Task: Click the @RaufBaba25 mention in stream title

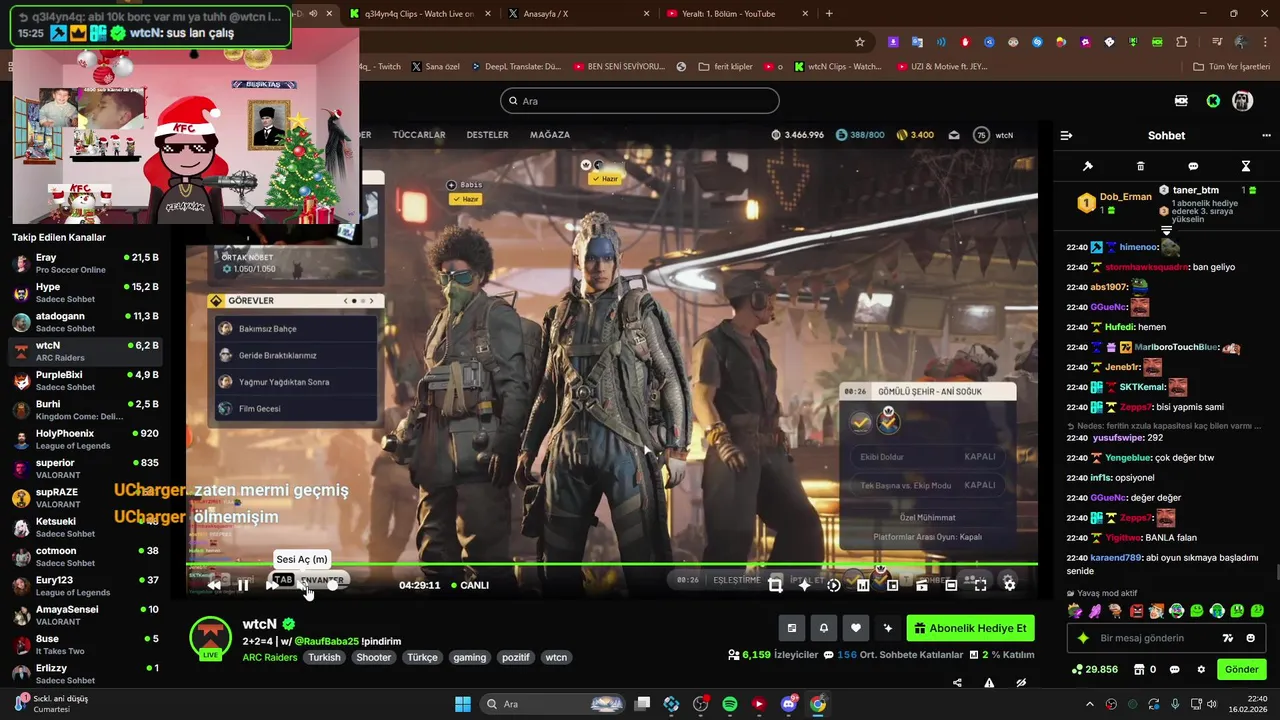Action: click(326, 641)
